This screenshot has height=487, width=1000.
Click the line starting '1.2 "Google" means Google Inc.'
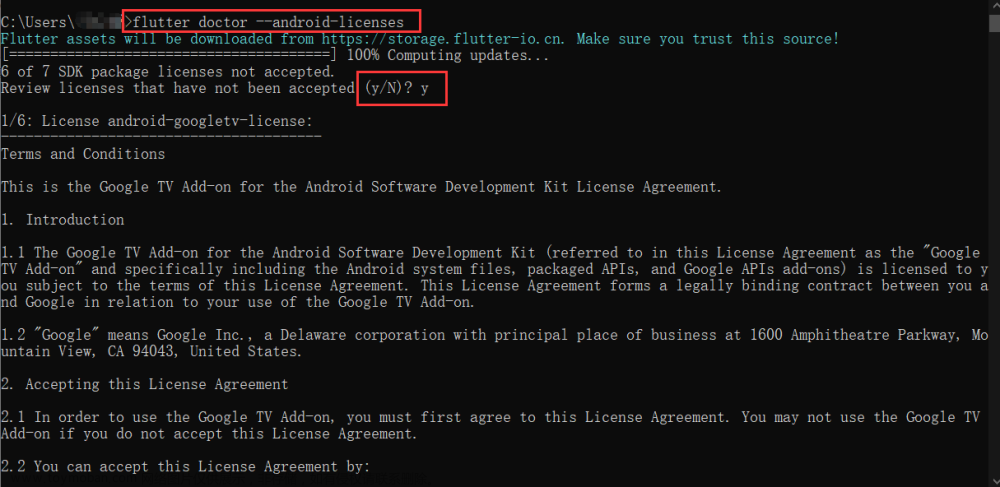(495, 335)
